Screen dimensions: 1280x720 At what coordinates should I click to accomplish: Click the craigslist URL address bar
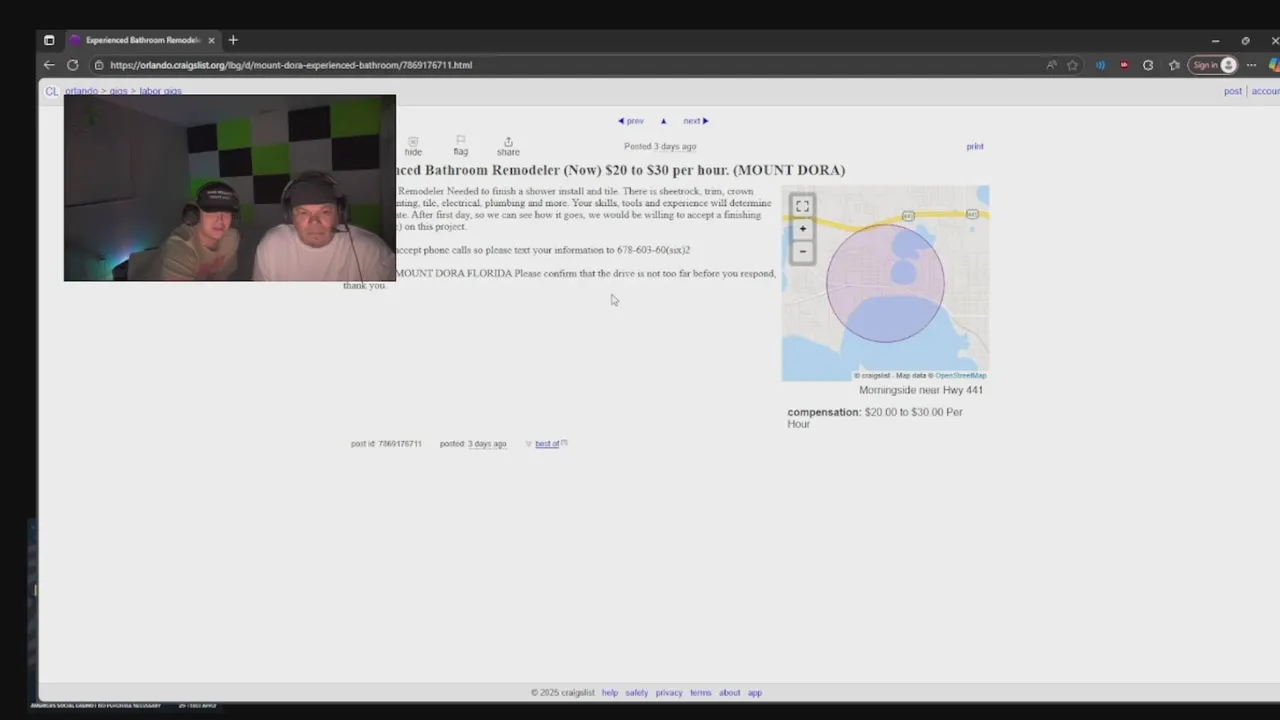pos(570,65)
